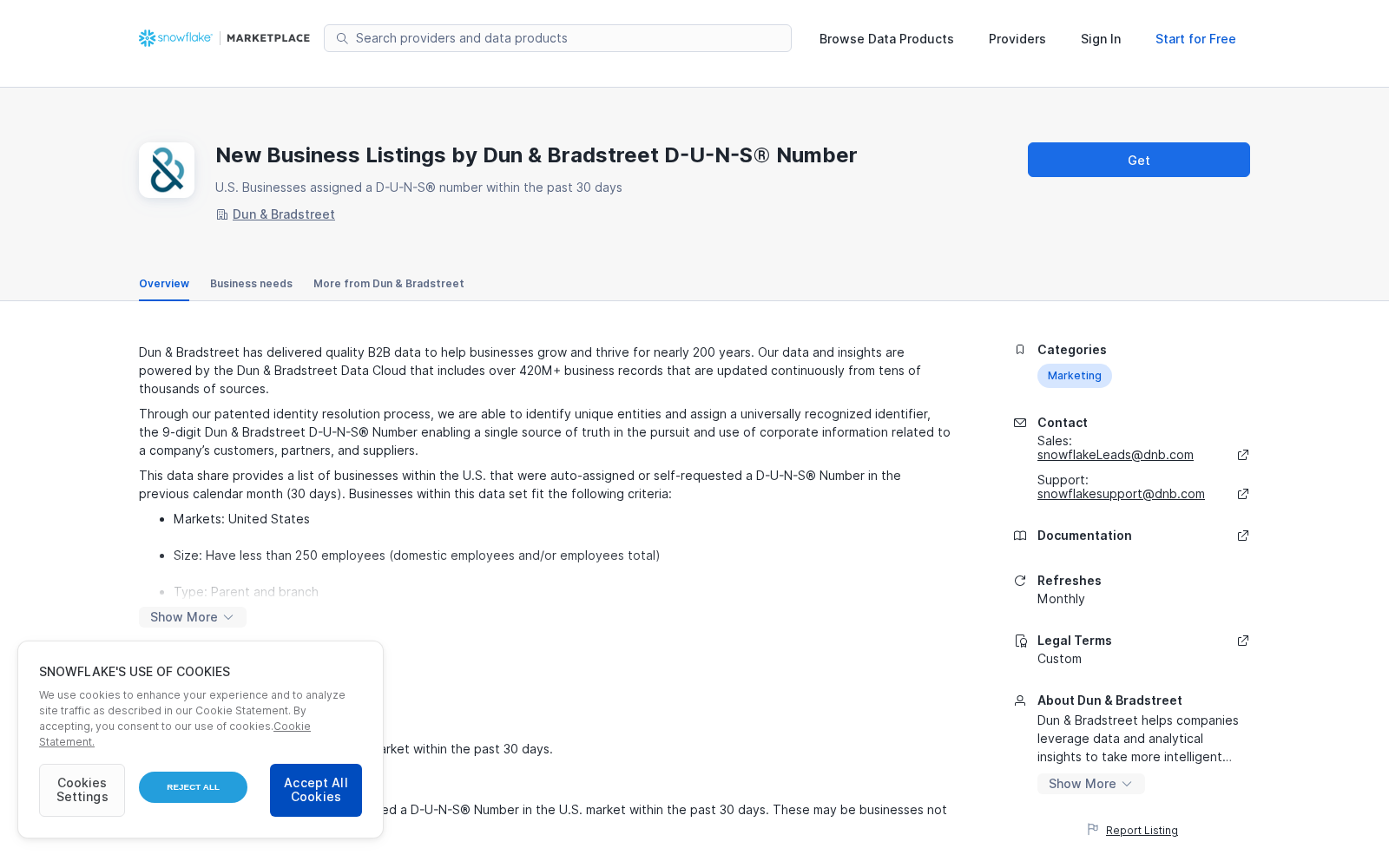Switch to the Overview tab
1389x868 pixels.
164,284
